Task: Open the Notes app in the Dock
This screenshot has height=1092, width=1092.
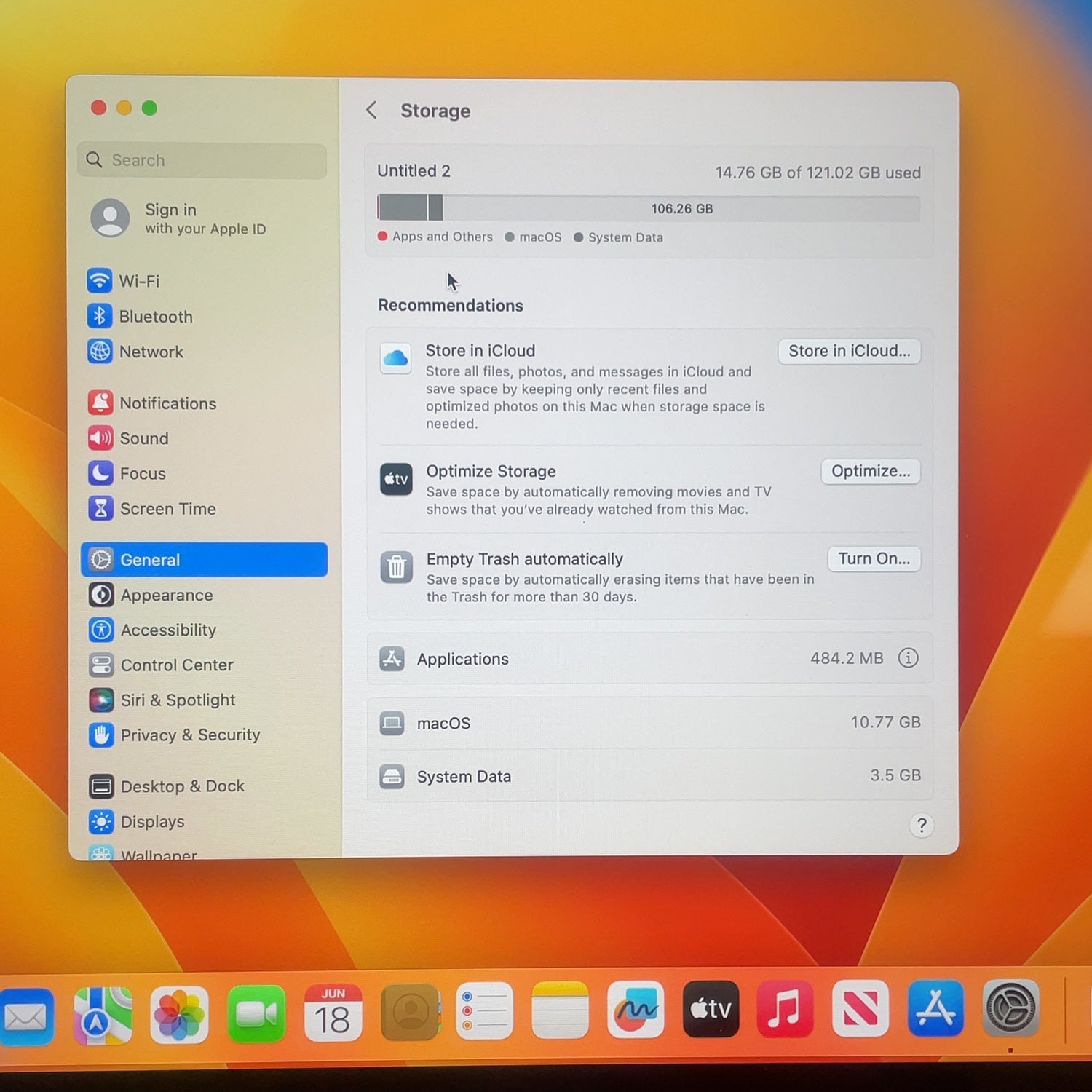Action: click(560, 1010)
